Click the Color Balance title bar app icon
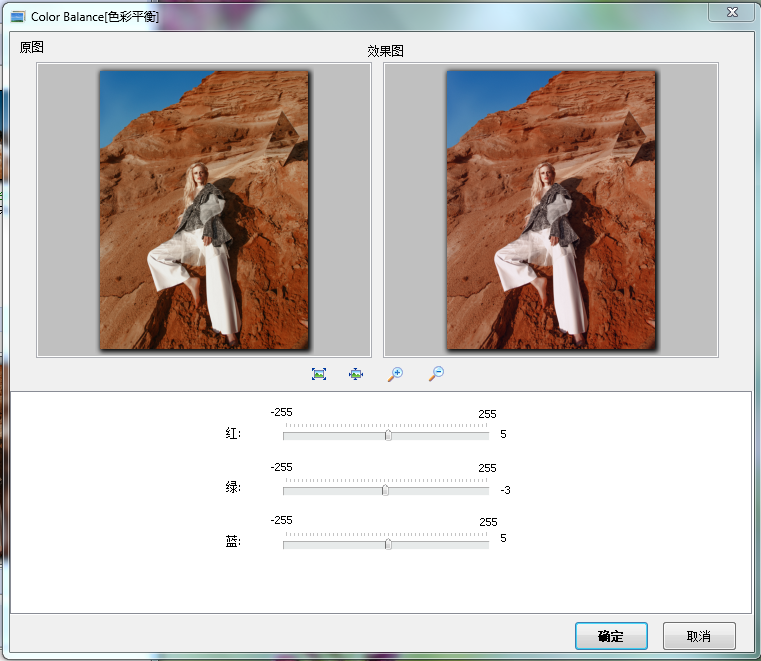761x661 pixels. coord(18,17)
